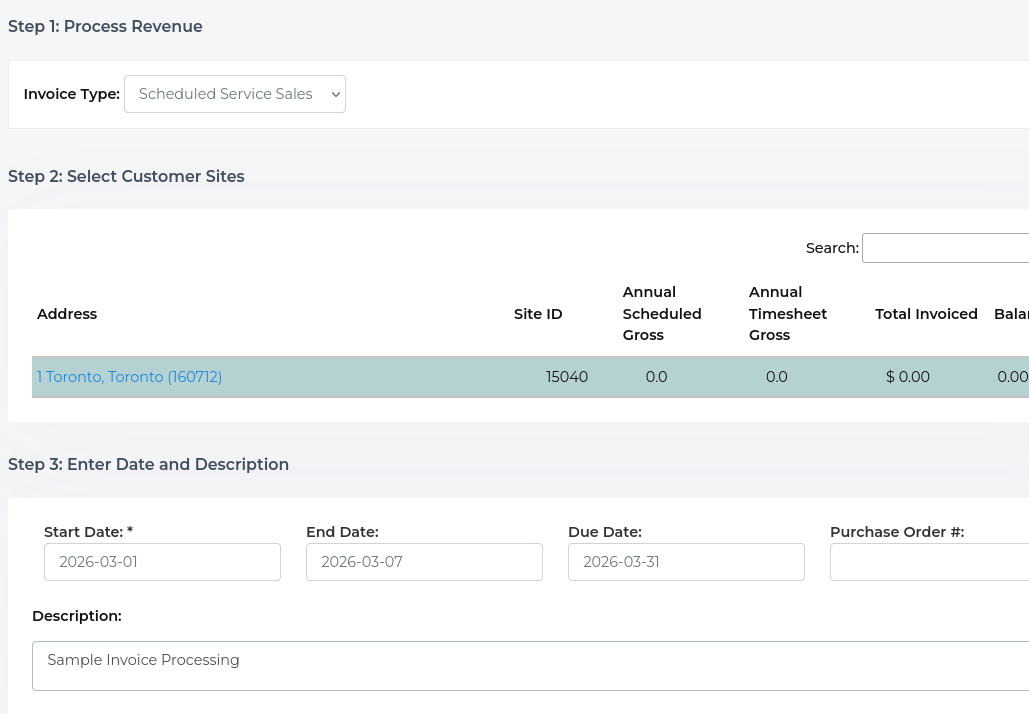Sort by Total Invoiced column
This screenshot has width=1029, height=714.
point(926,313)
